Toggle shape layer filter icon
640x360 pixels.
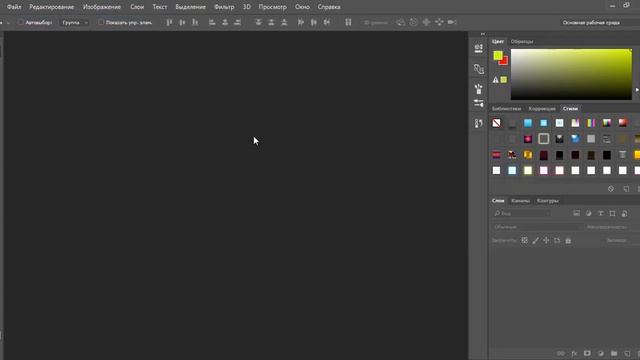[x=612, y=213]
